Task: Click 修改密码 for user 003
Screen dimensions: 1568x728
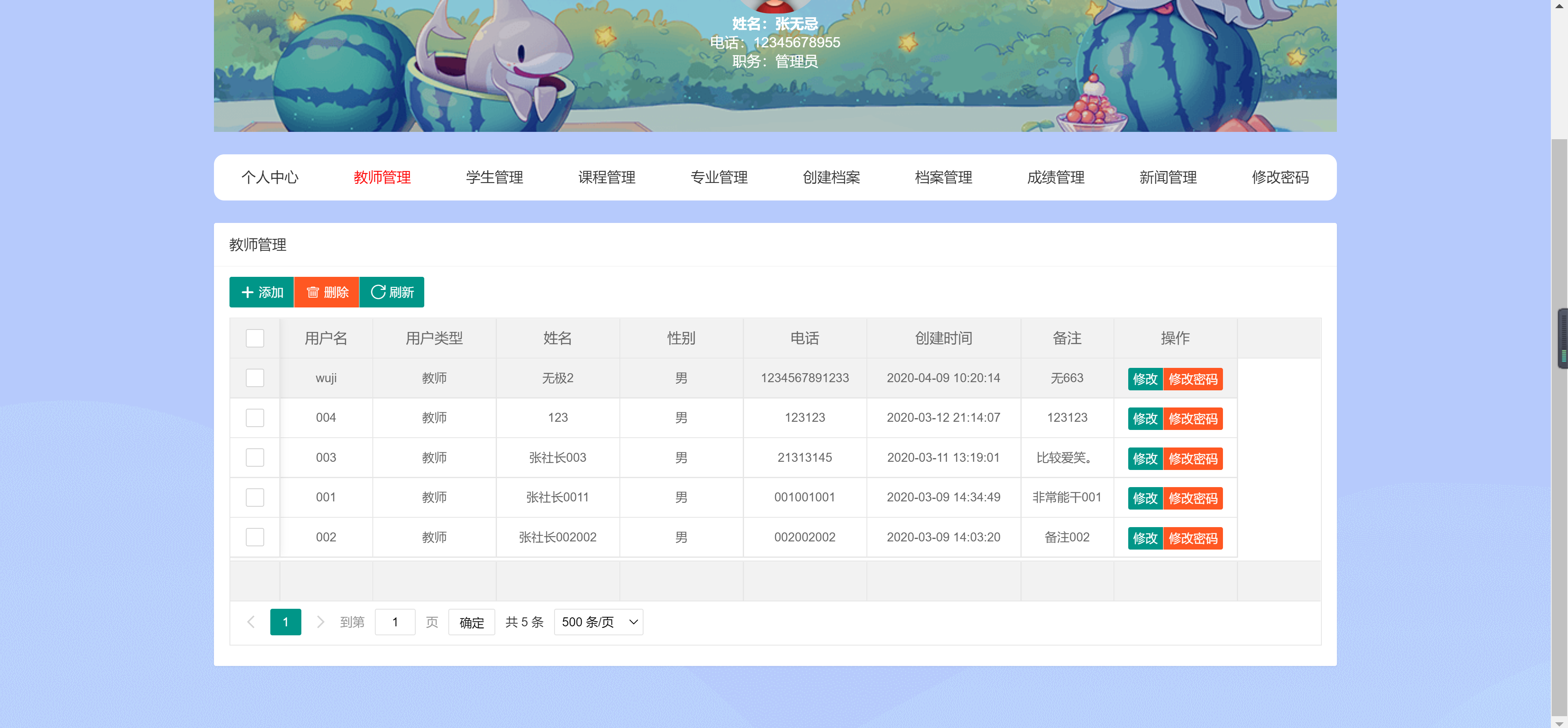Action: 1194,459
